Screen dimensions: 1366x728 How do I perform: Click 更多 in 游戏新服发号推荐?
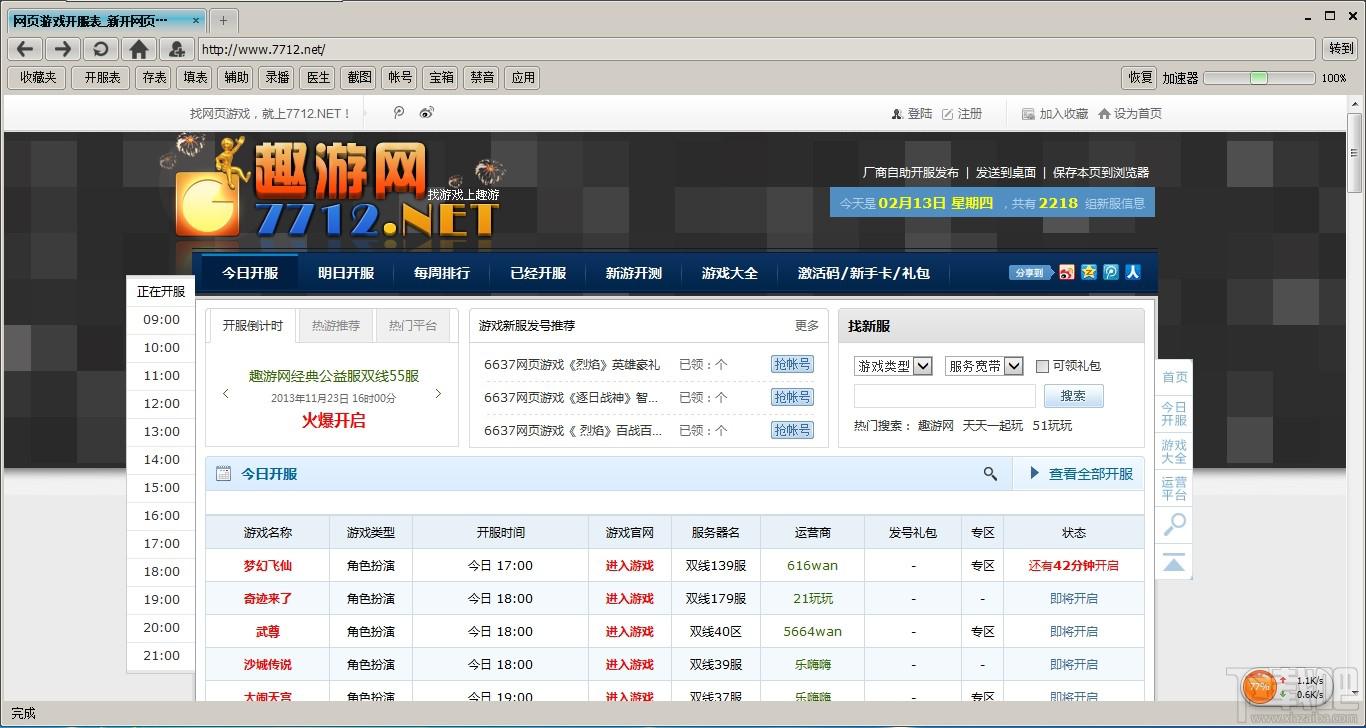[807, 326]
